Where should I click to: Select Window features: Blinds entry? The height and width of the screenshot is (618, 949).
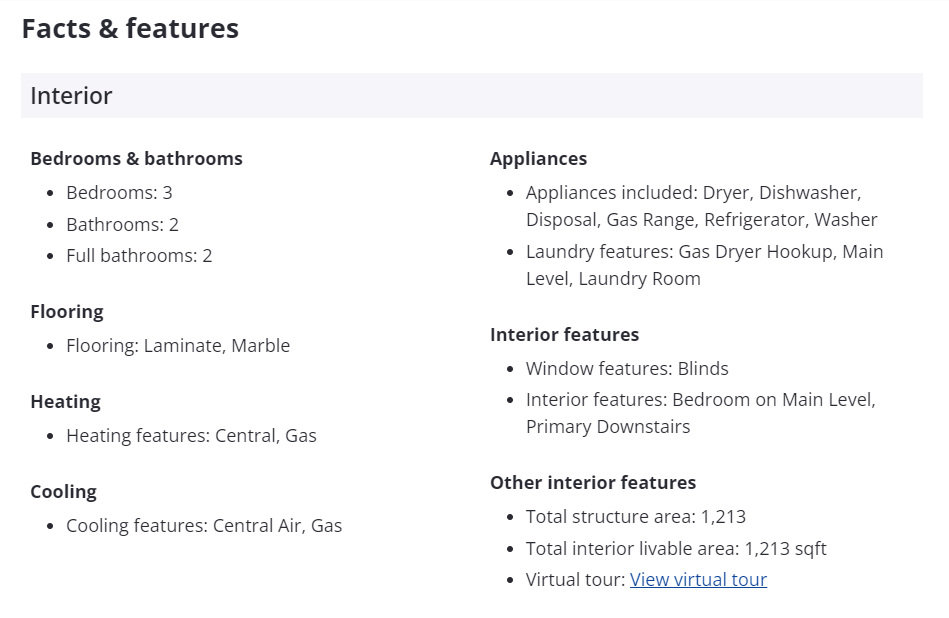click(x=627, y=369)
